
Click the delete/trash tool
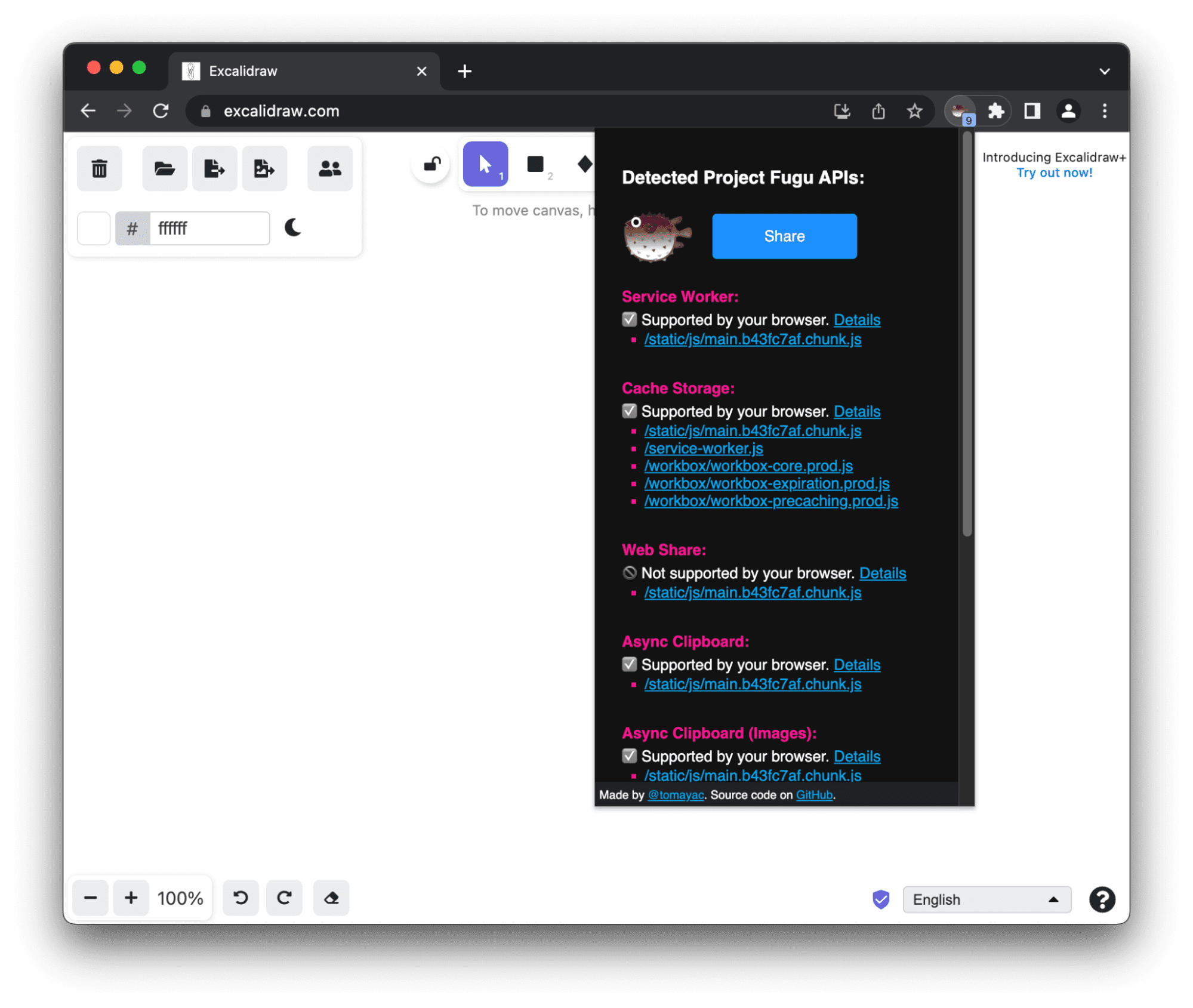pyautogui.click(x=99, y=167)
